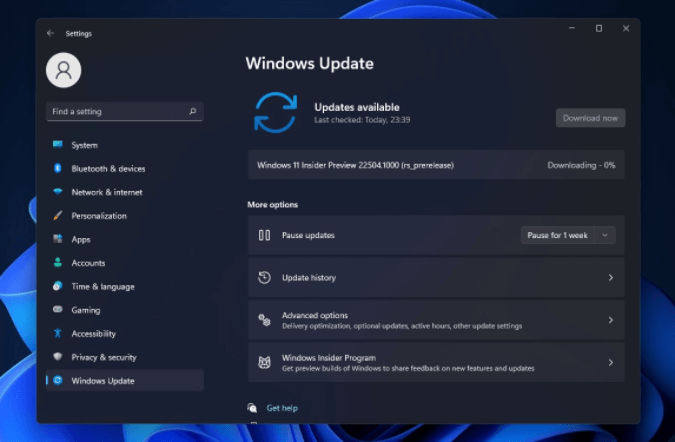
Task: Click the large sync arrows icon
Action: pyautogui.click(x=276, y=112)
